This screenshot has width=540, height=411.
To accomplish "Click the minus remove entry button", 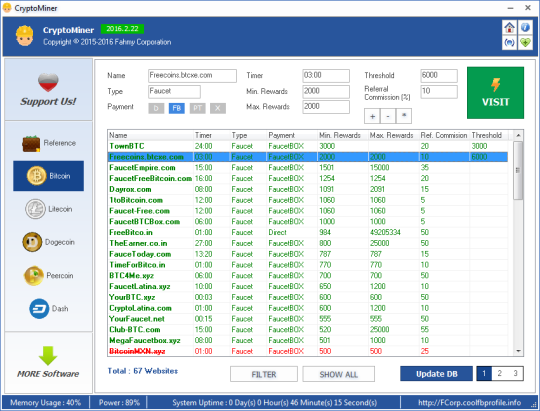I will pyautogui.click(x=388, y=116).
